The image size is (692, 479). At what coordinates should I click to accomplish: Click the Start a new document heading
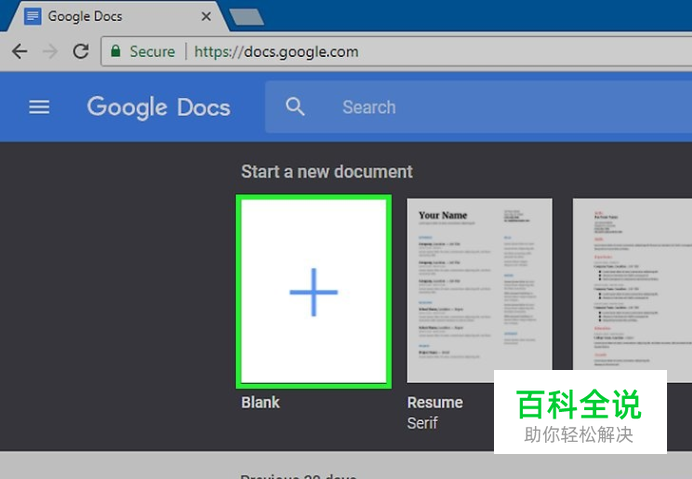(327, 172)
